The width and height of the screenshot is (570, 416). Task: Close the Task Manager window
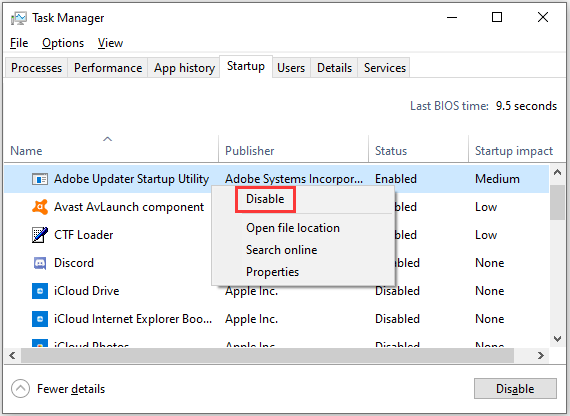pyautogui.click(x=543, y=17)
